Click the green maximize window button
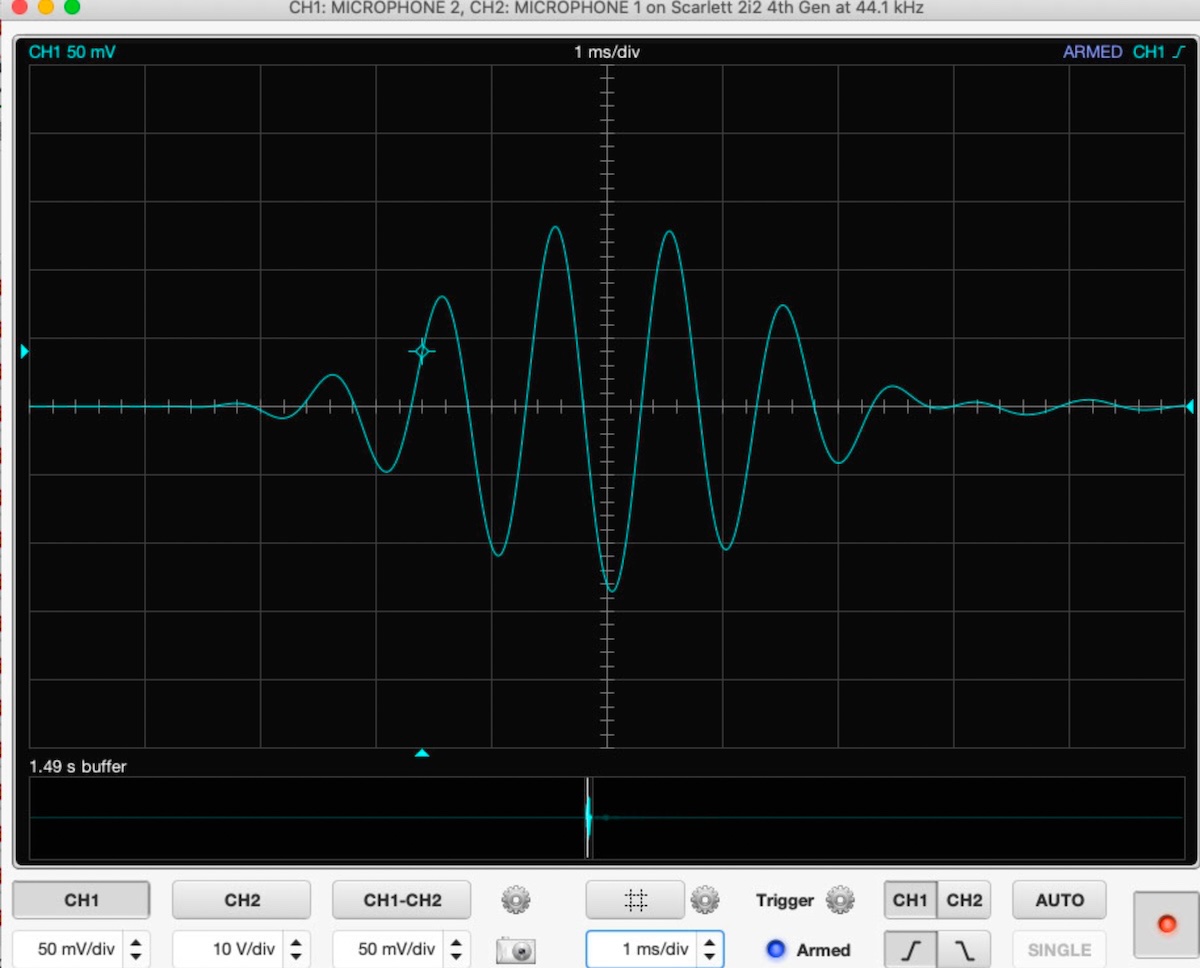 pos(72,7)
